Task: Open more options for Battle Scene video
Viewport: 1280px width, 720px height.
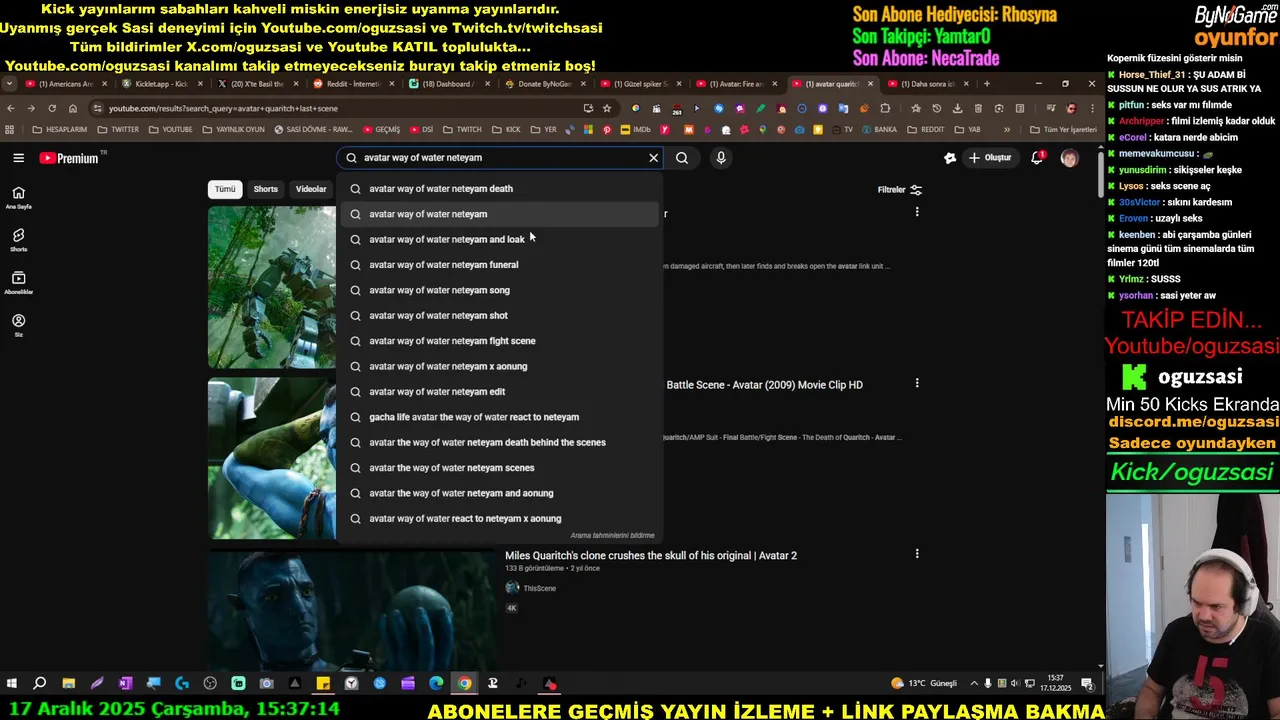Action: [x=916, y=383]
